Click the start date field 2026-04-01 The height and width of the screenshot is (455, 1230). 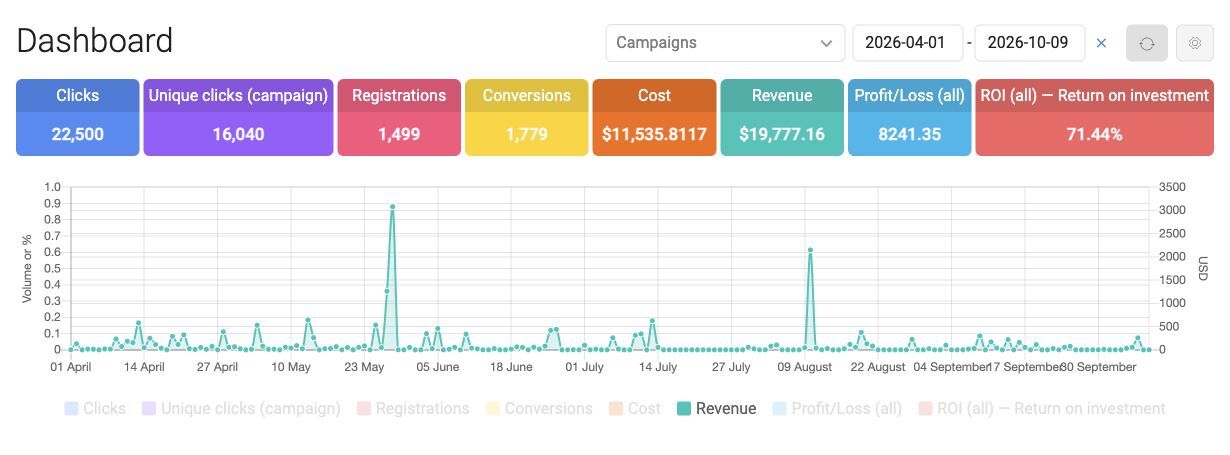907,43
